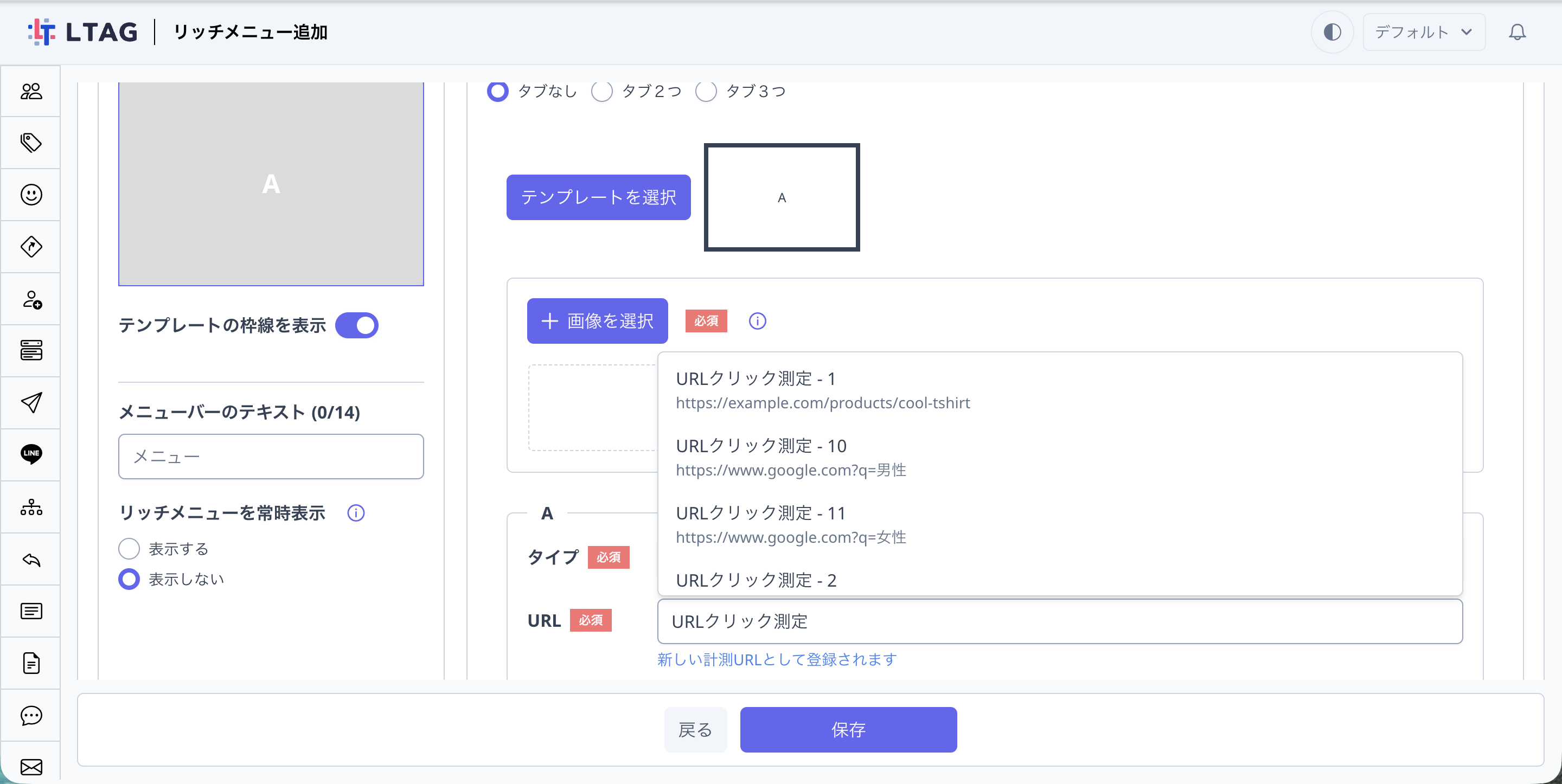Viewport: 1562px width, 784px height.
Task: Click the add user icon in sidebar
Action: point(31,299)
